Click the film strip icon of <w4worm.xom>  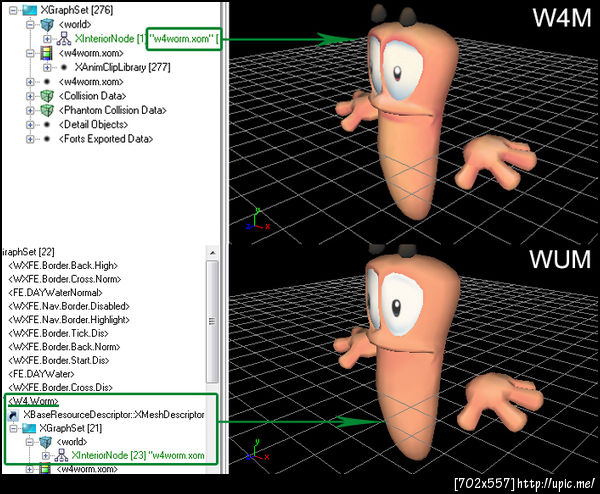coord(46,53)
